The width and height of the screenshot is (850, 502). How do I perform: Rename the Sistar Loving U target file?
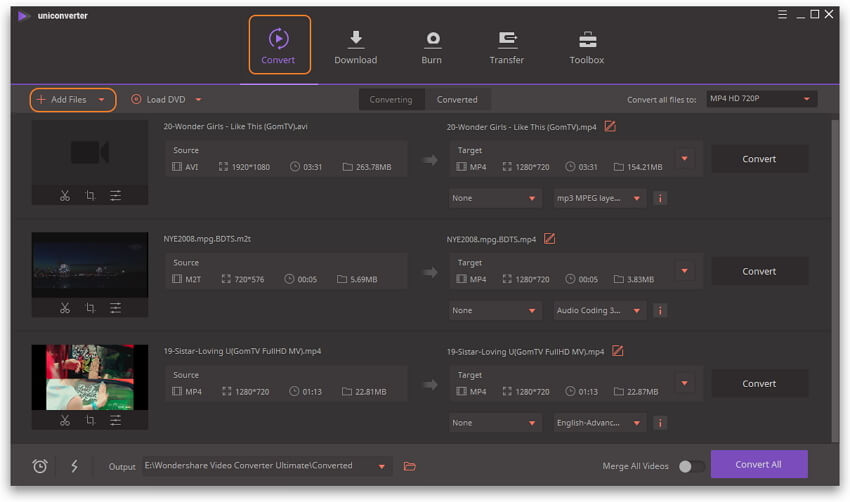point(617,351)
